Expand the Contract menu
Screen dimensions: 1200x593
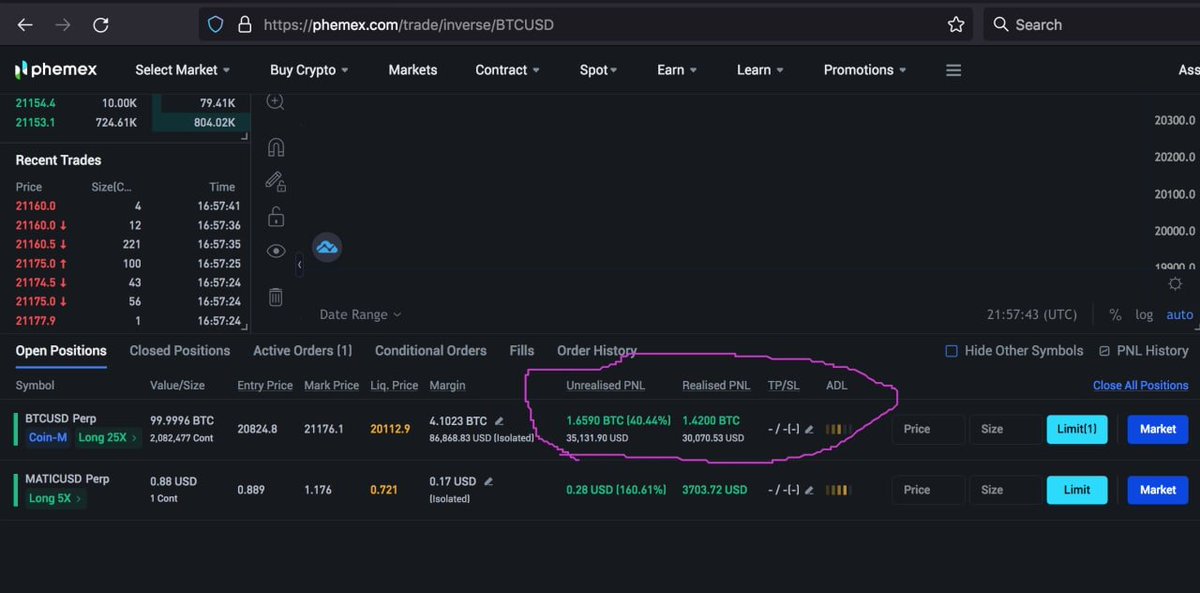(x=507, y=70)
